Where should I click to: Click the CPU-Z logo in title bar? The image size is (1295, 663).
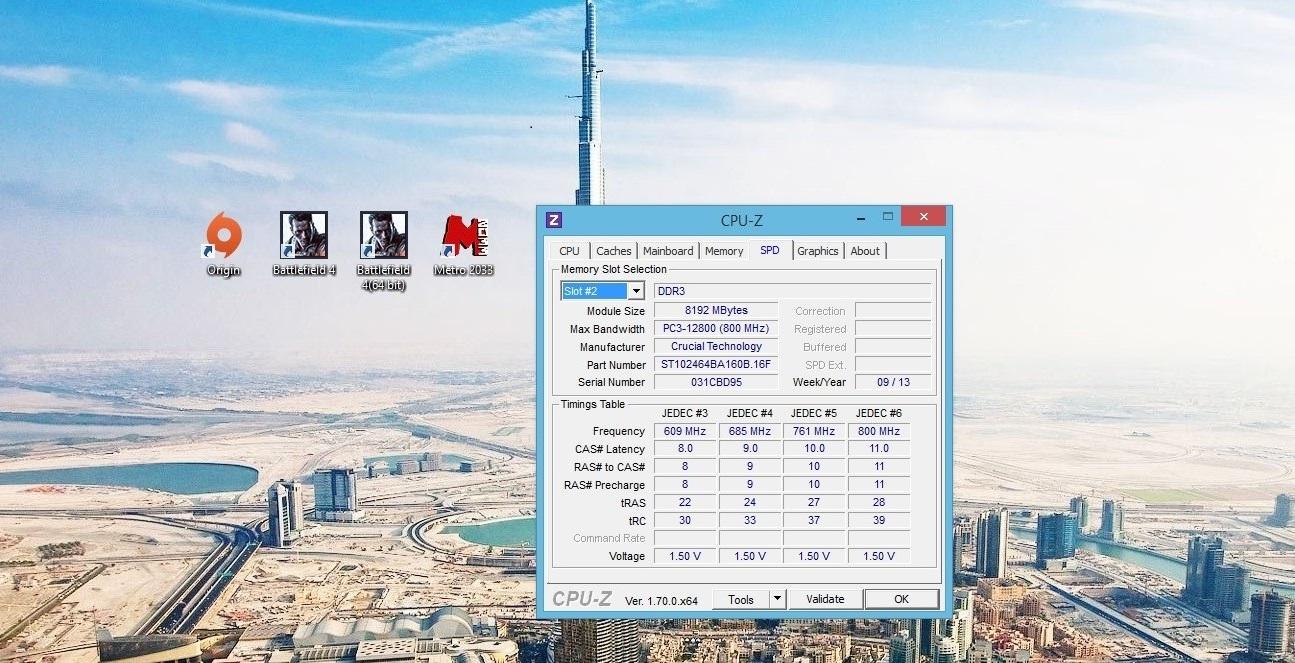pyautogui.click(x=554, y=220)
